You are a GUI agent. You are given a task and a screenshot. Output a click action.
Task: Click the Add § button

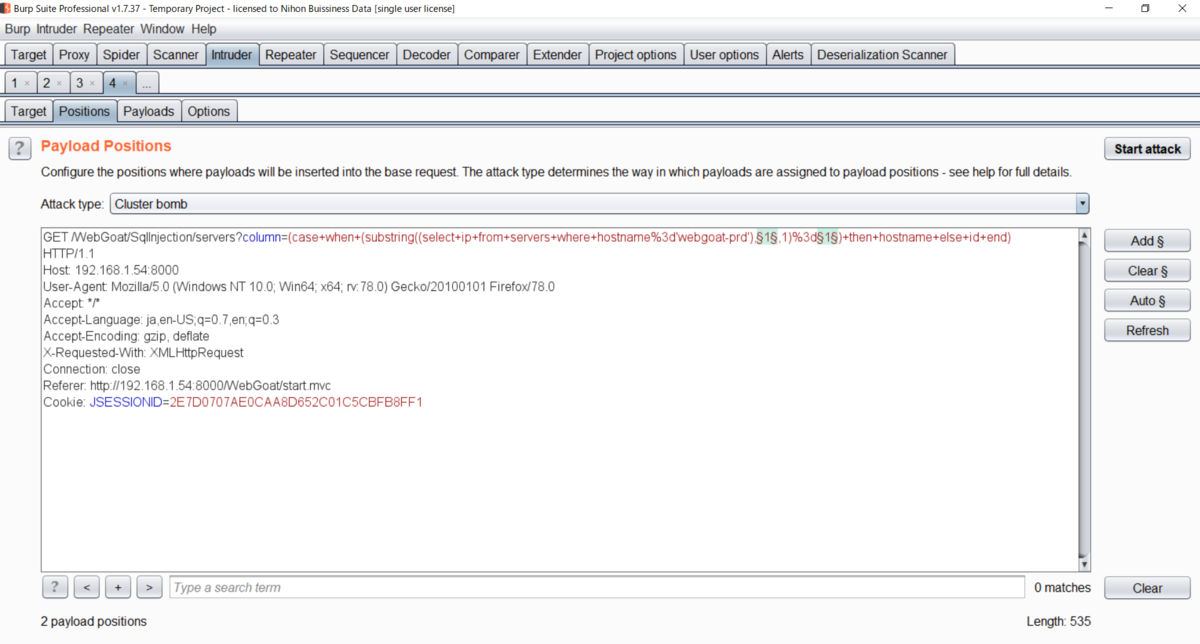point(1148,241)
